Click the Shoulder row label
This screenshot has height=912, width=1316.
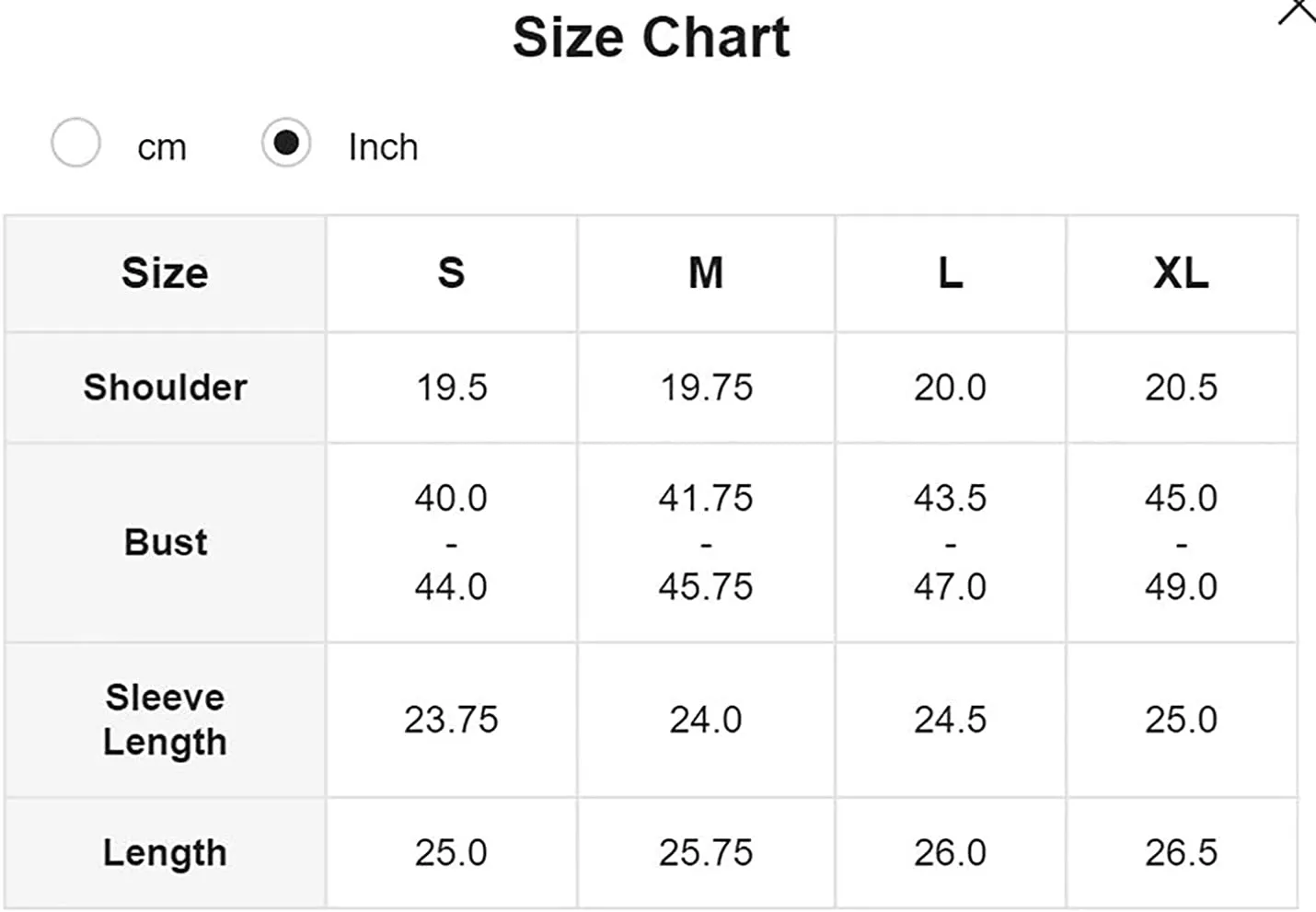(x=166, y=387)
